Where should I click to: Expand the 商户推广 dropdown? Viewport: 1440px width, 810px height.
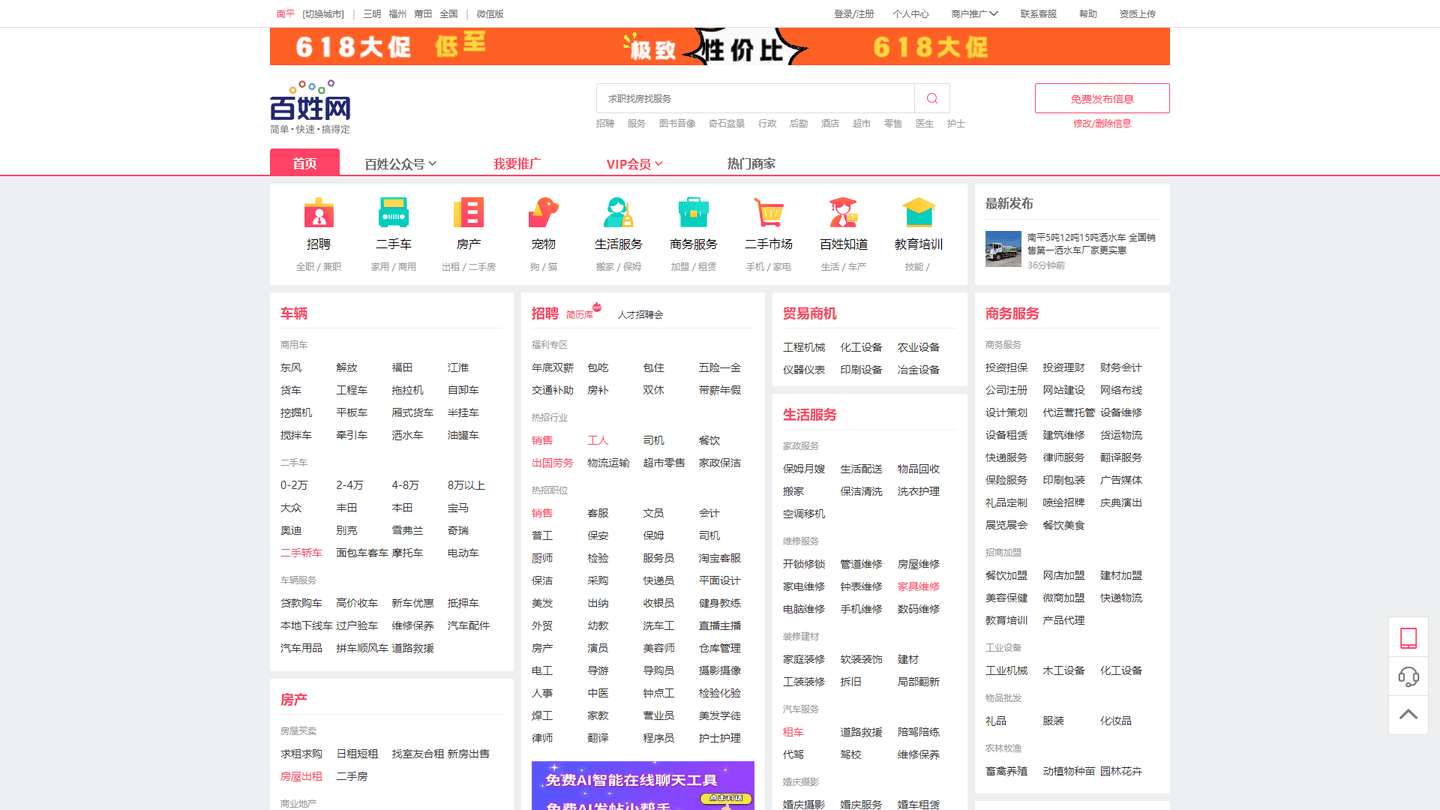coord(974,14)
